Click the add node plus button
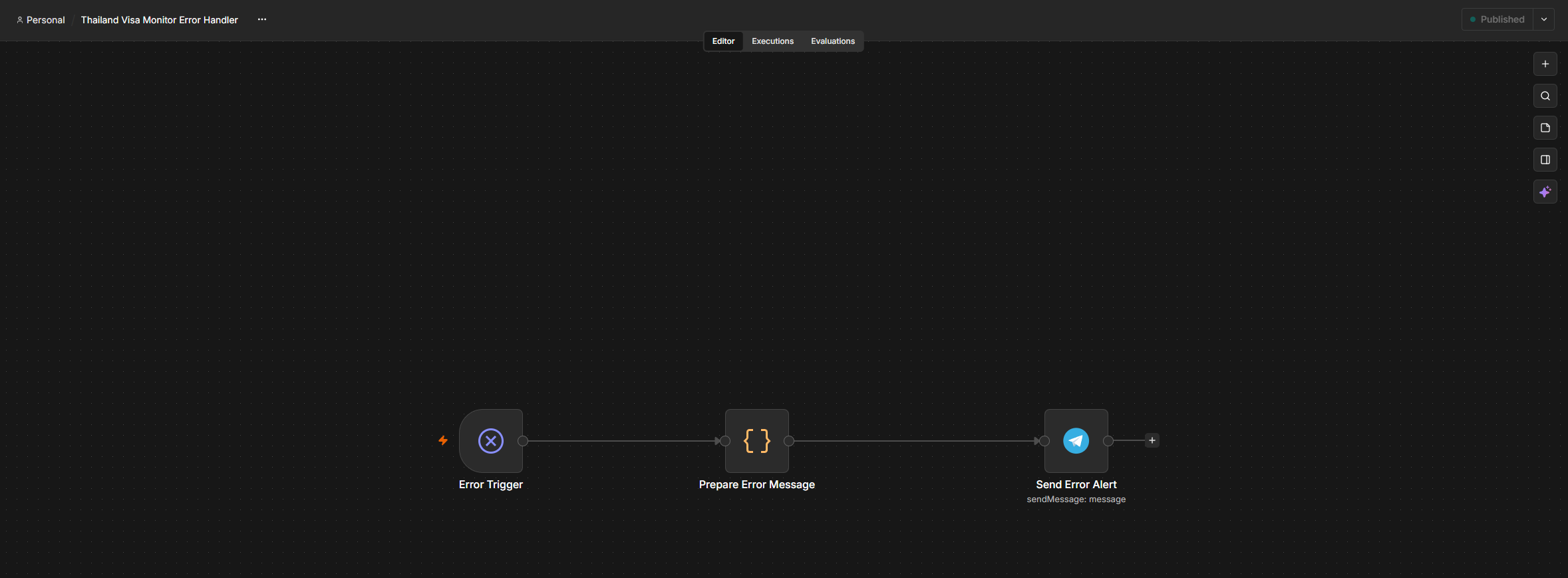This screenshot has height=578, width=1568. point(1545,64)
